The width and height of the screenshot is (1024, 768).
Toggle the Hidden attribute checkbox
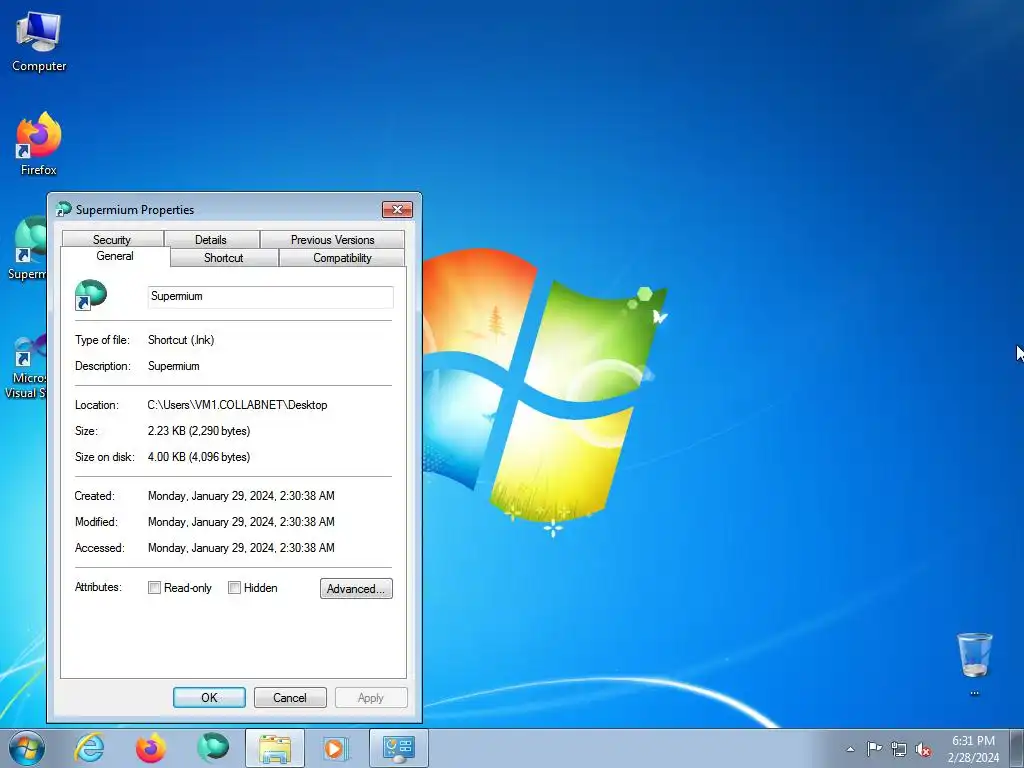234,588
